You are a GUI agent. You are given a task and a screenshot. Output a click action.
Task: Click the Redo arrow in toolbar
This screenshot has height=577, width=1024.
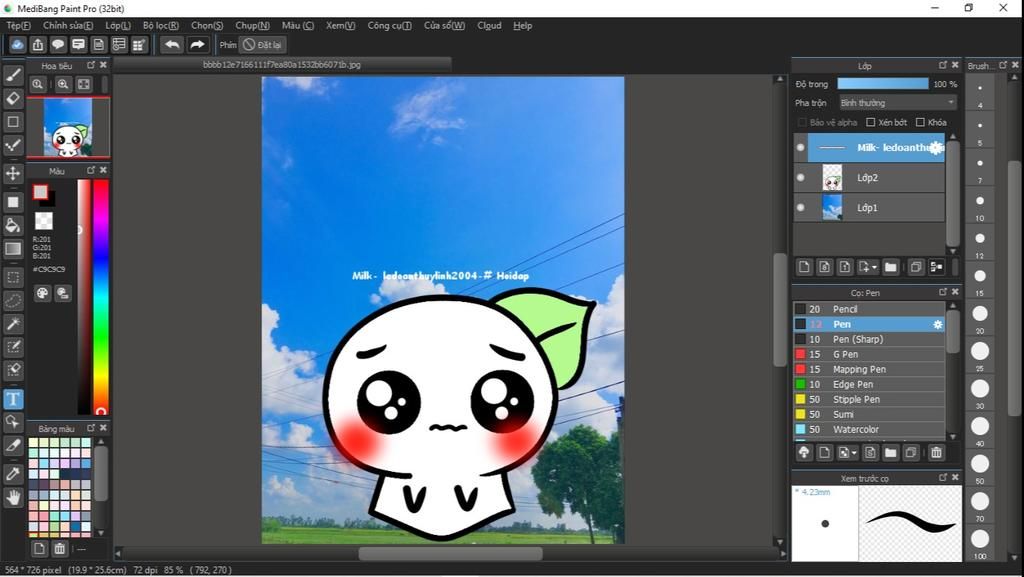coord(197,44)
